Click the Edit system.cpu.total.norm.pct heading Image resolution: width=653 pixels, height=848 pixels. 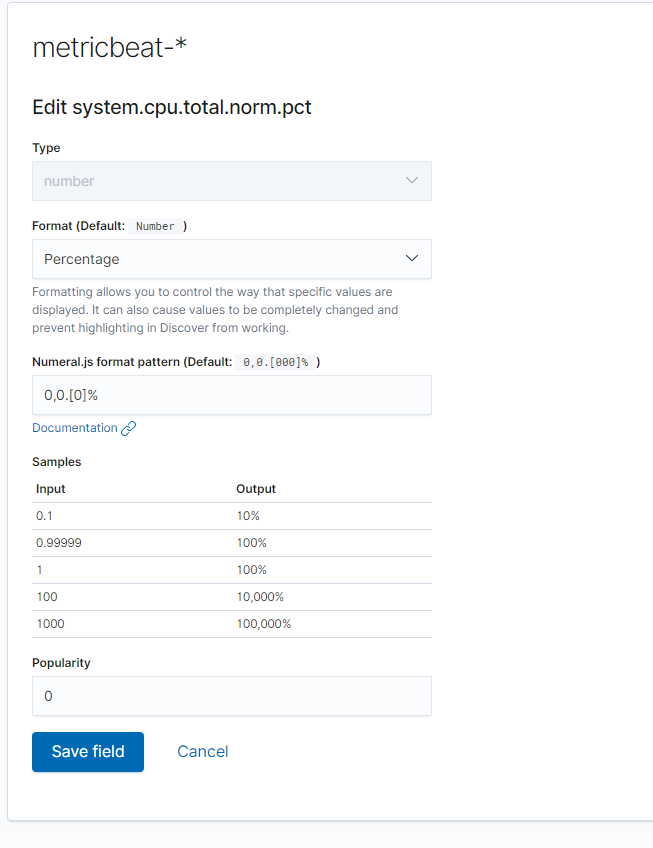[x=172, y=107]
